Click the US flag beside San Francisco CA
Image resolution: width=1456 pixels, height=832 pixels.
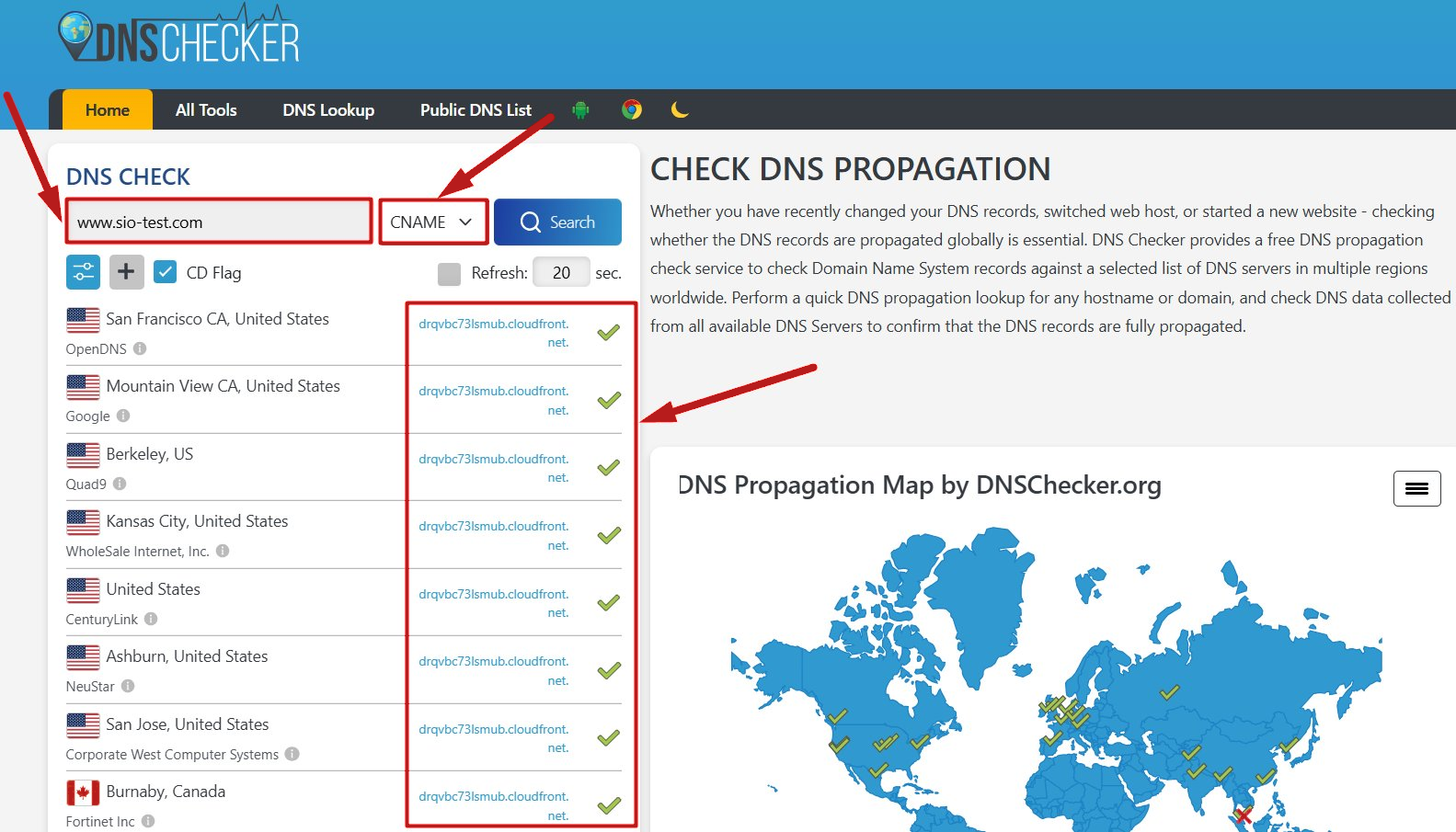(83, 320)
